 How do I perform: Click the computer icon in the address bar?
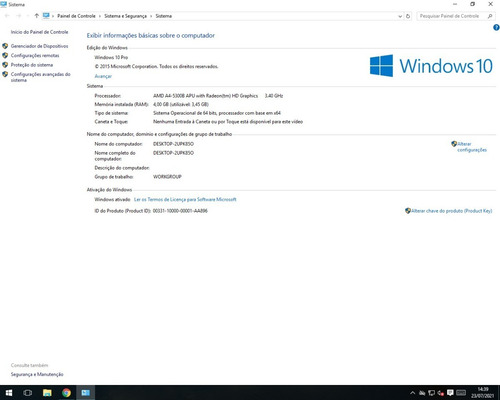click(46, 16)
